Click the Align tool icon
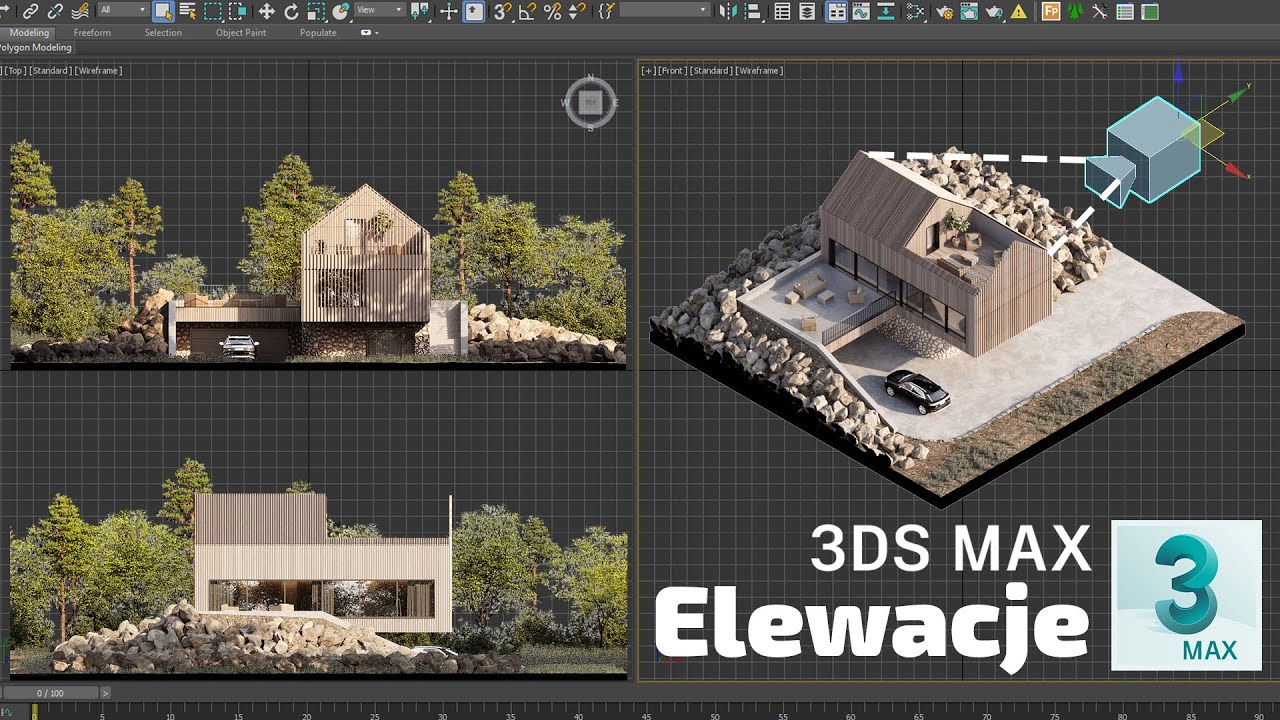Screen dimensions: 1280x720 point(753,11)
